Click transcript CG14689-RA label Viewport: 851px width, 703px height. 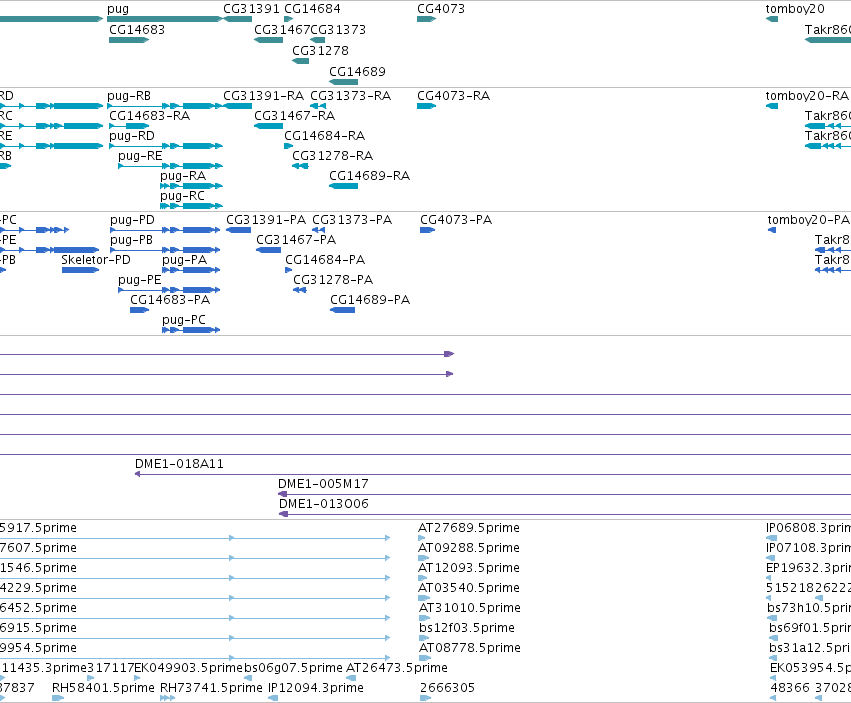tap(369, 176)
